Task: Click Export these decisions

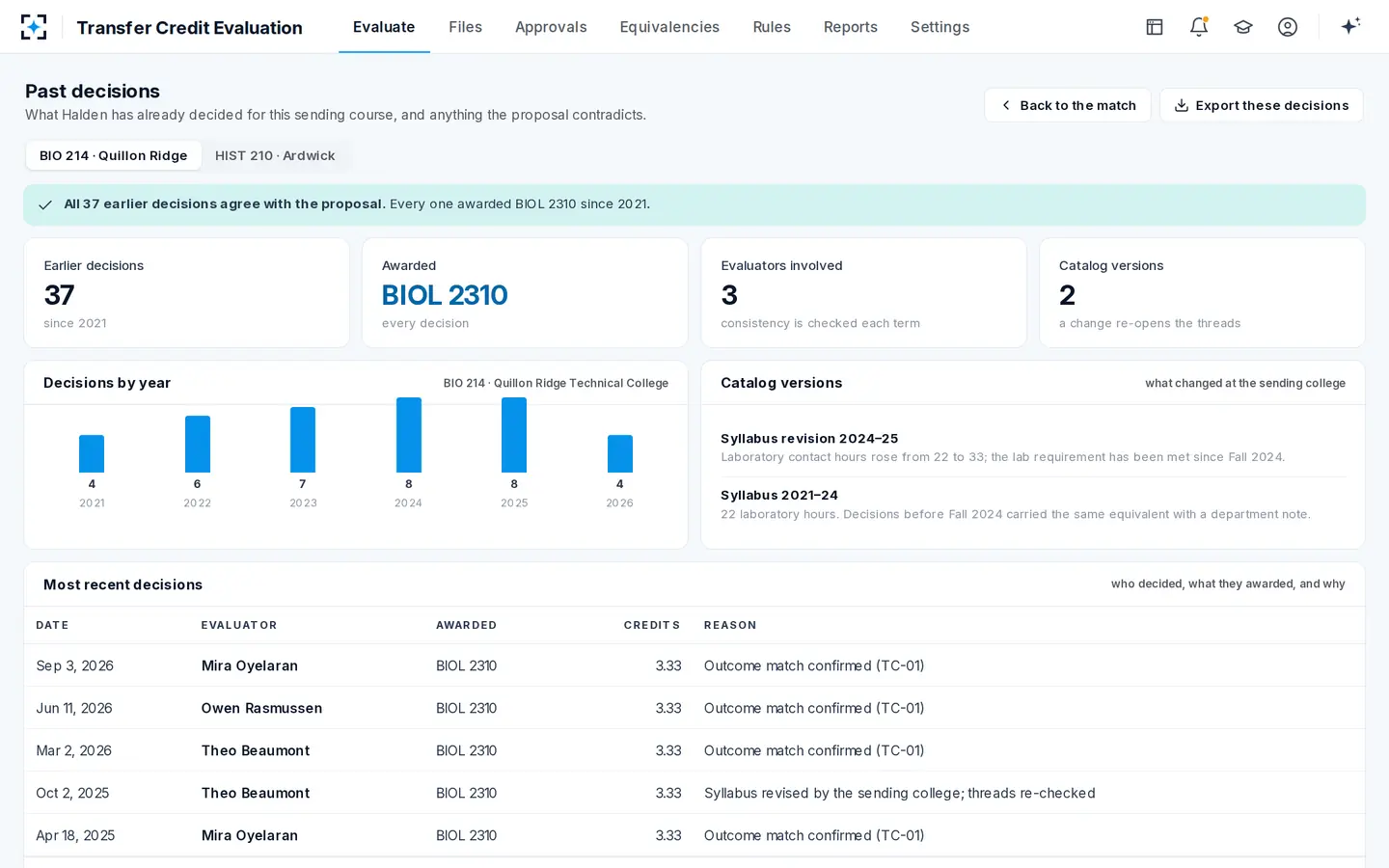Action: [x=1262, y=105]
